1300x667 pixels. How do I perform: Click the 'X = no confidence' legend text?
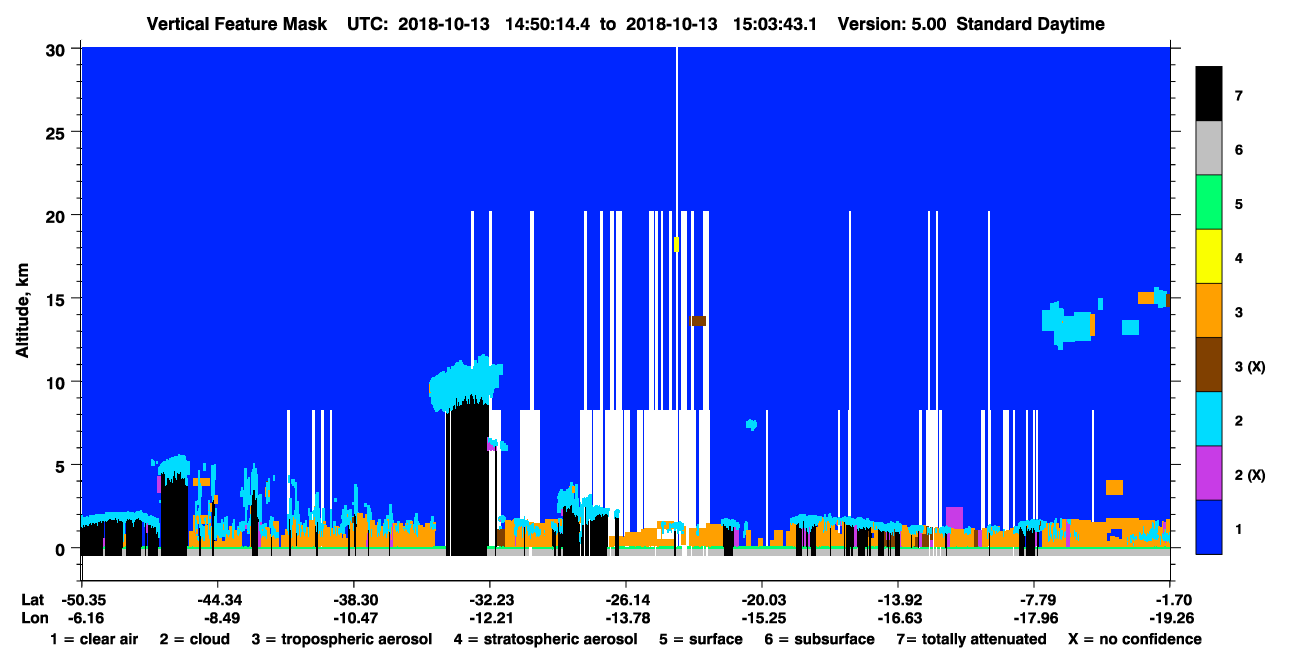1135,639
